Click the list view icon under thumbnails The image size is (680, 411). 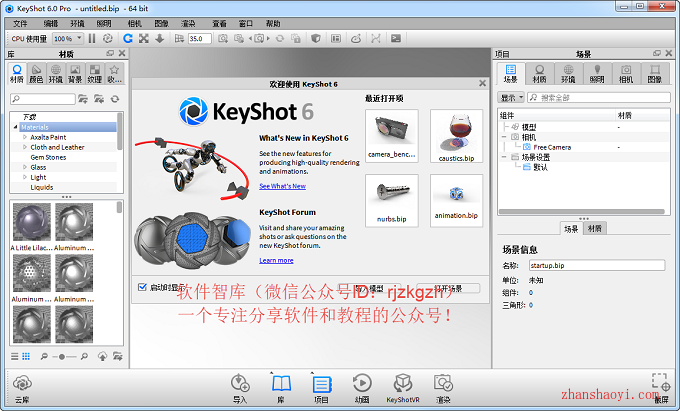(15, 356)
